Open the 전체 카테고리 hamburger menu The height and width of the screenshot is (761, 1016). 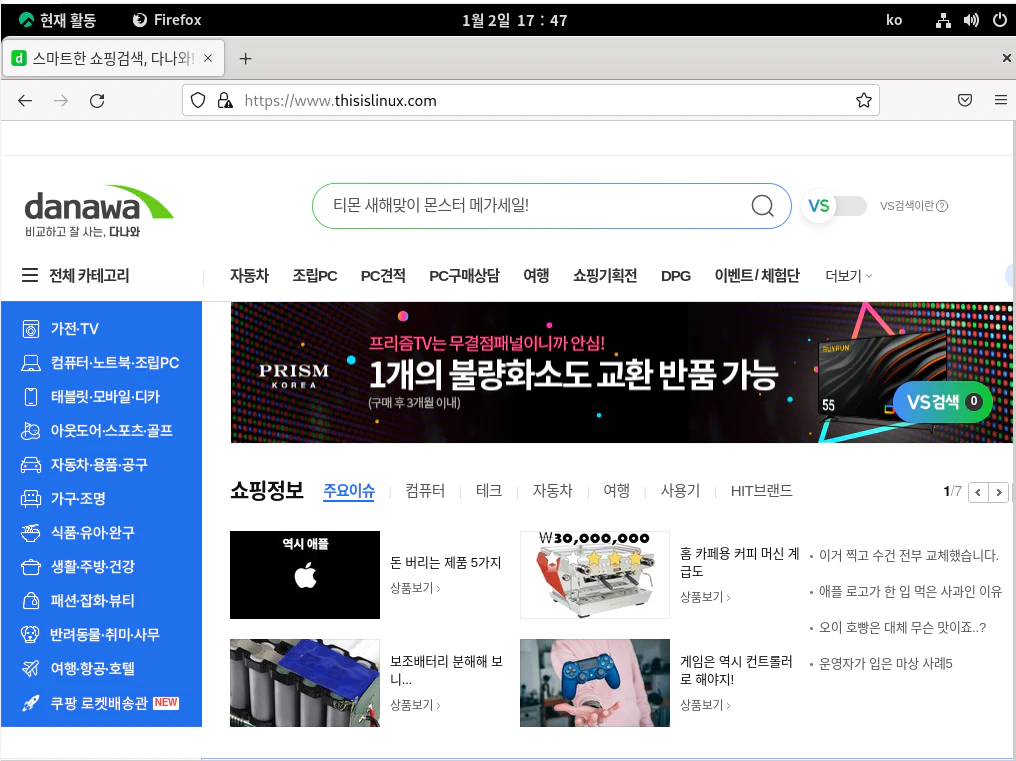tap(30, 275)
